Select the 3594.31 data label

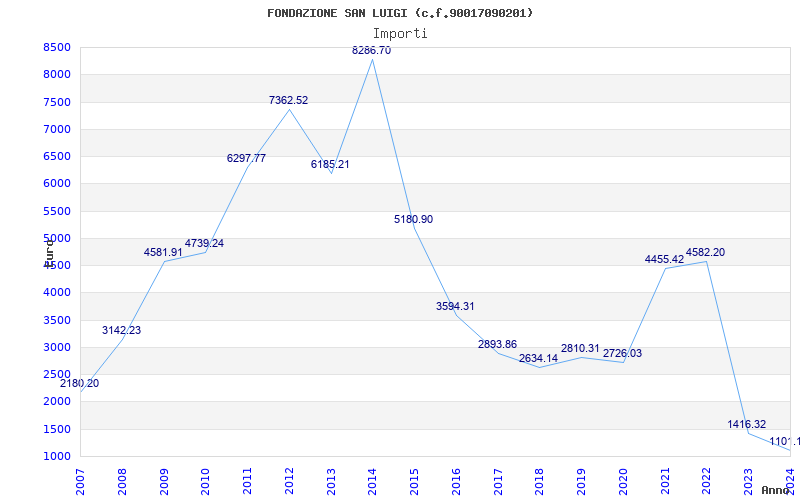click(x=455, y=306)
